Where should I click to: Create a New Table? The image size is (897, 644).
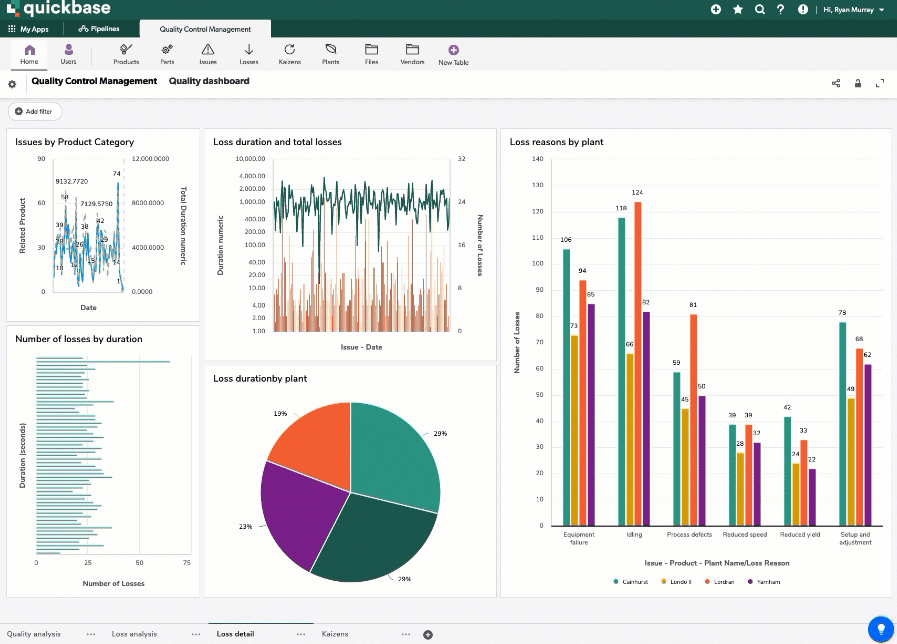tap(454, 55)
